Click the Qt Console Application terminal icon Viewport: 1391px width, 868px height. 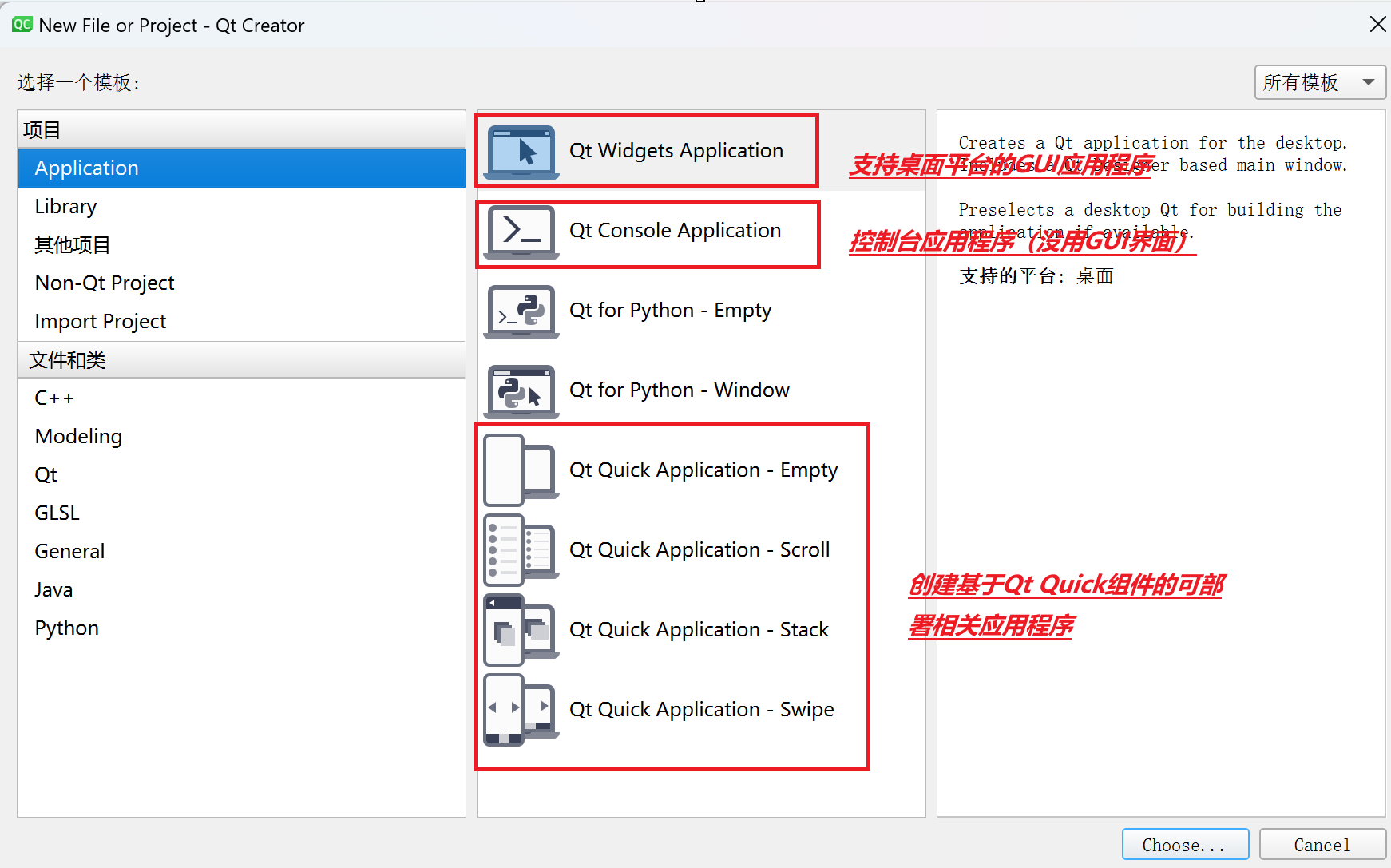tap(521, 232)
